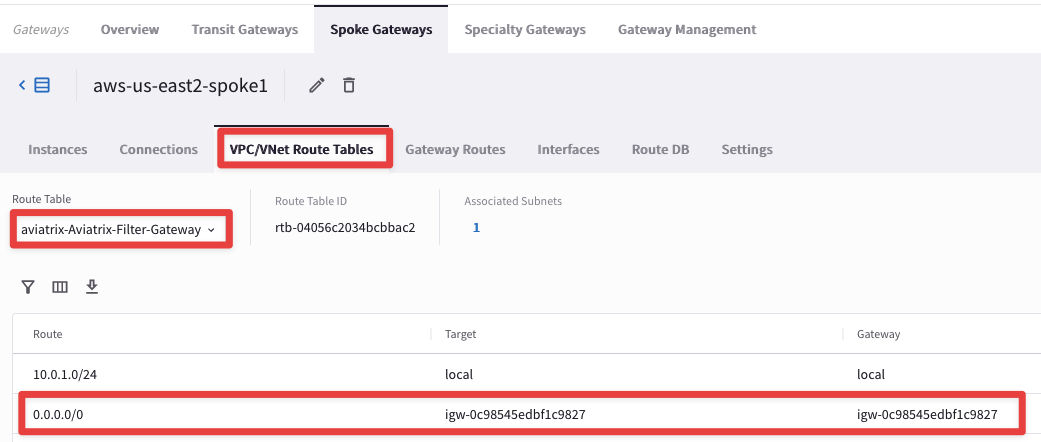Select the Interfaces sub-tab

coord(568,149)
